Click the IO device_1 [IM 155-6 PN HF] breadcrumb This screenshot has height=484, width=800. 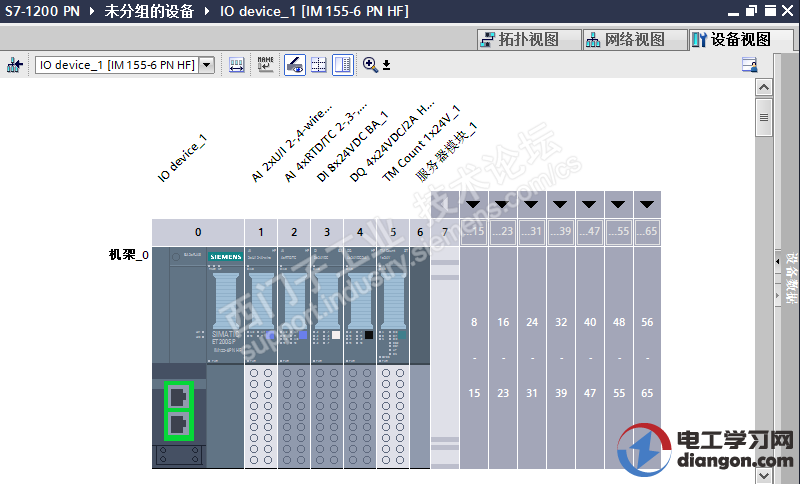point(314,11)
